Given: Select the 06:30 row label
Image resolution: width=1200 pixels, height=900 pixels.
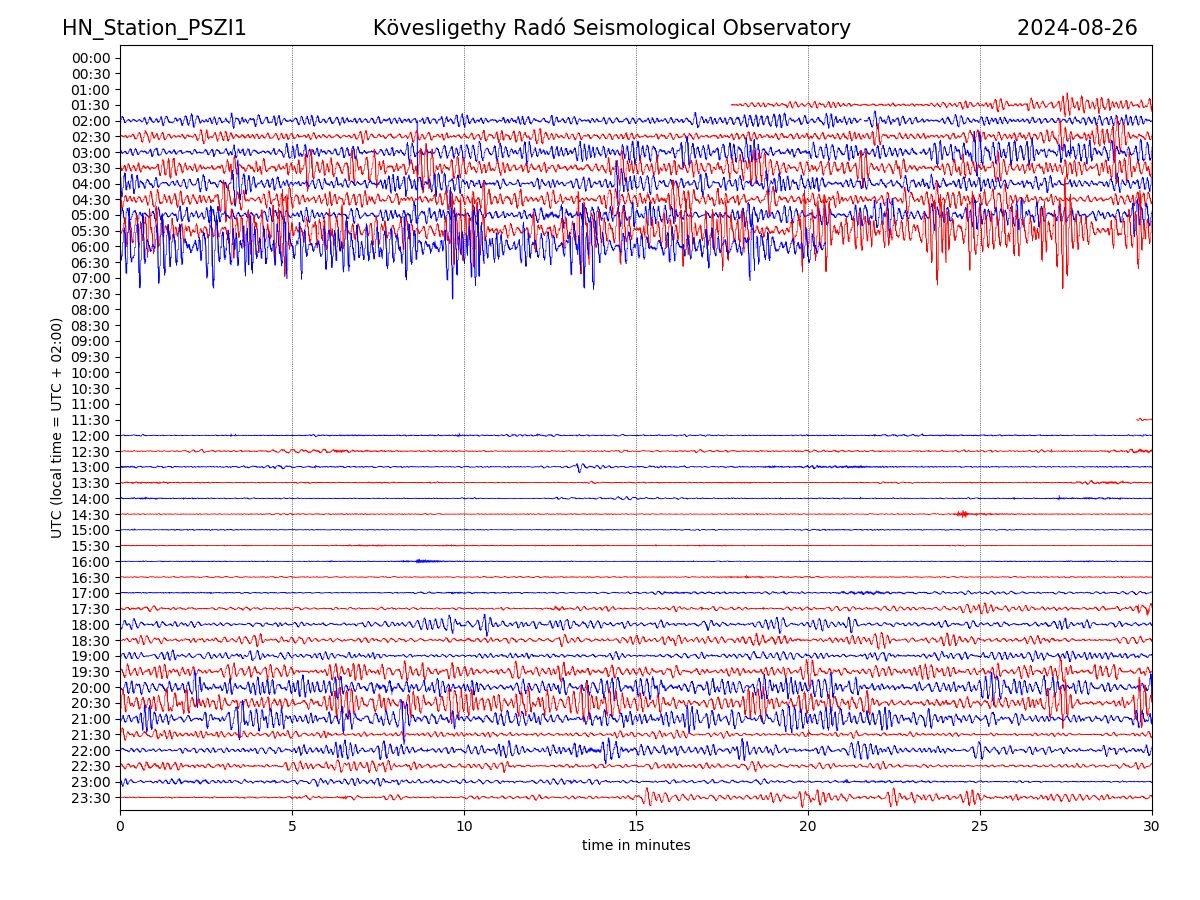Looking at the screenshot, I should (x=90, y=263).
